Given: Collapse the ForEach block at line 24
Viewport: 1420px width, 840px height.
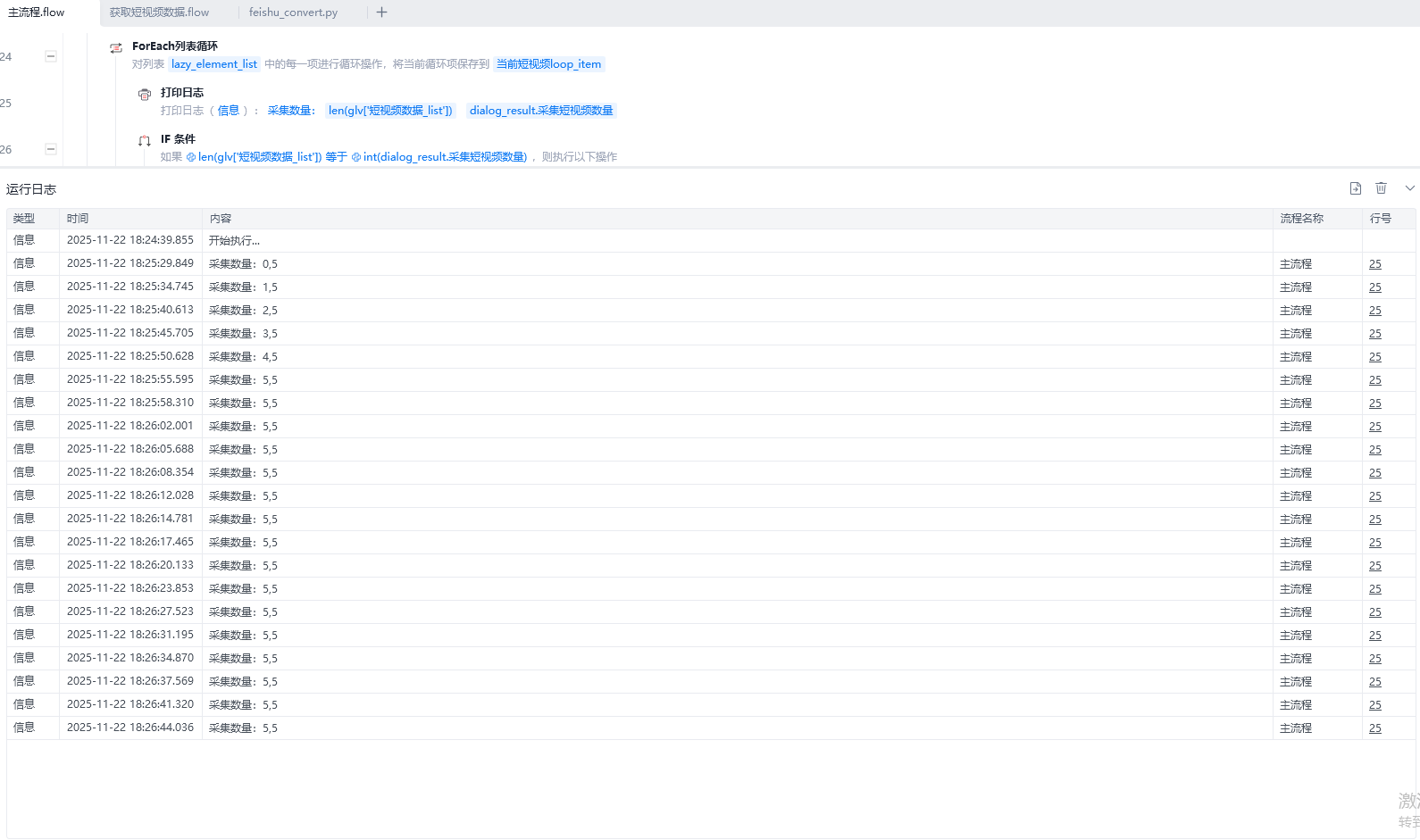Looking at the screenshot, I should [51, 56].
